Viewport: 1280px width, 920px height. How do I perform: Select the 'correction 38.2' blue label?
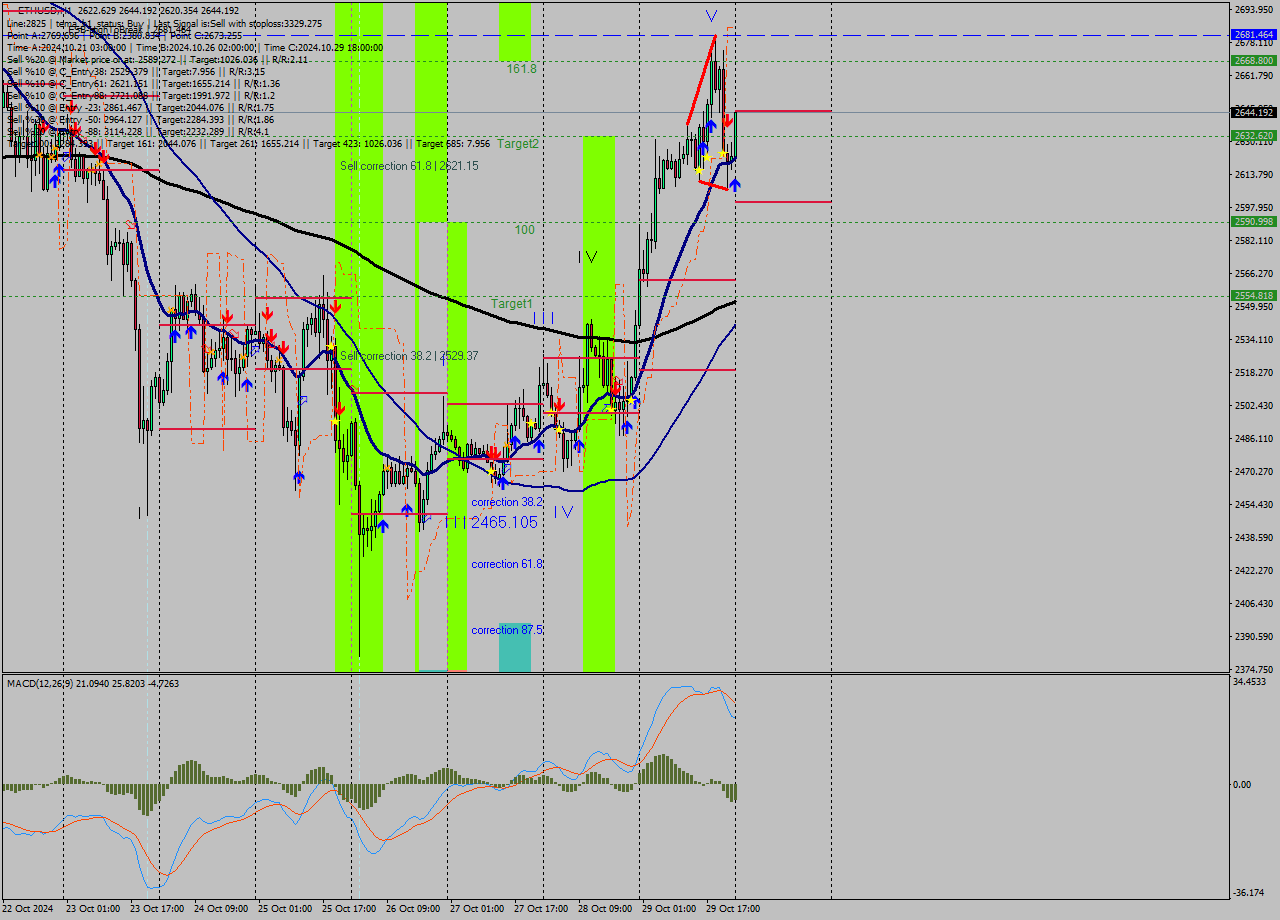point(507,502)
